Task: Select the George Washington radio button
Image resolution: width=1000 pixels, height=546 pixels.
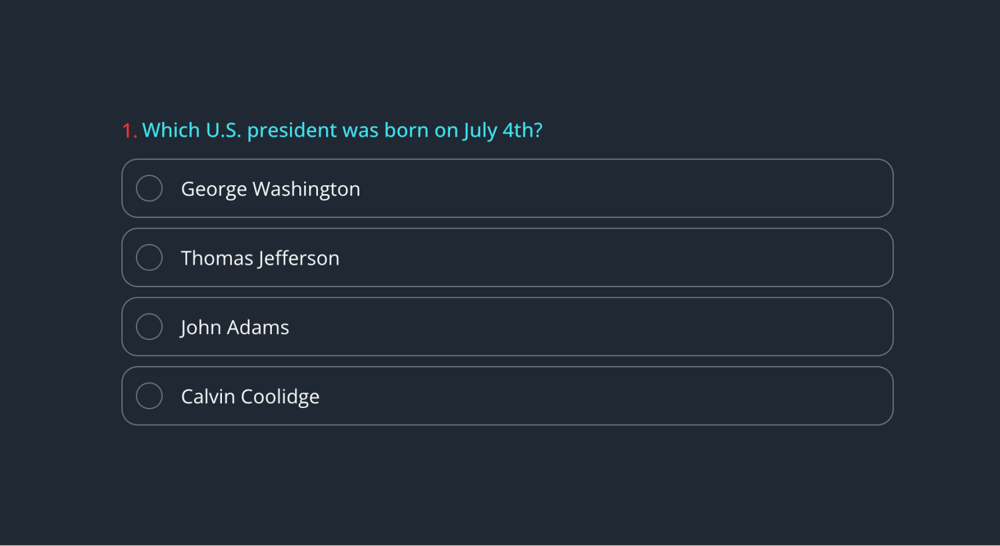Action: [149, 188]
